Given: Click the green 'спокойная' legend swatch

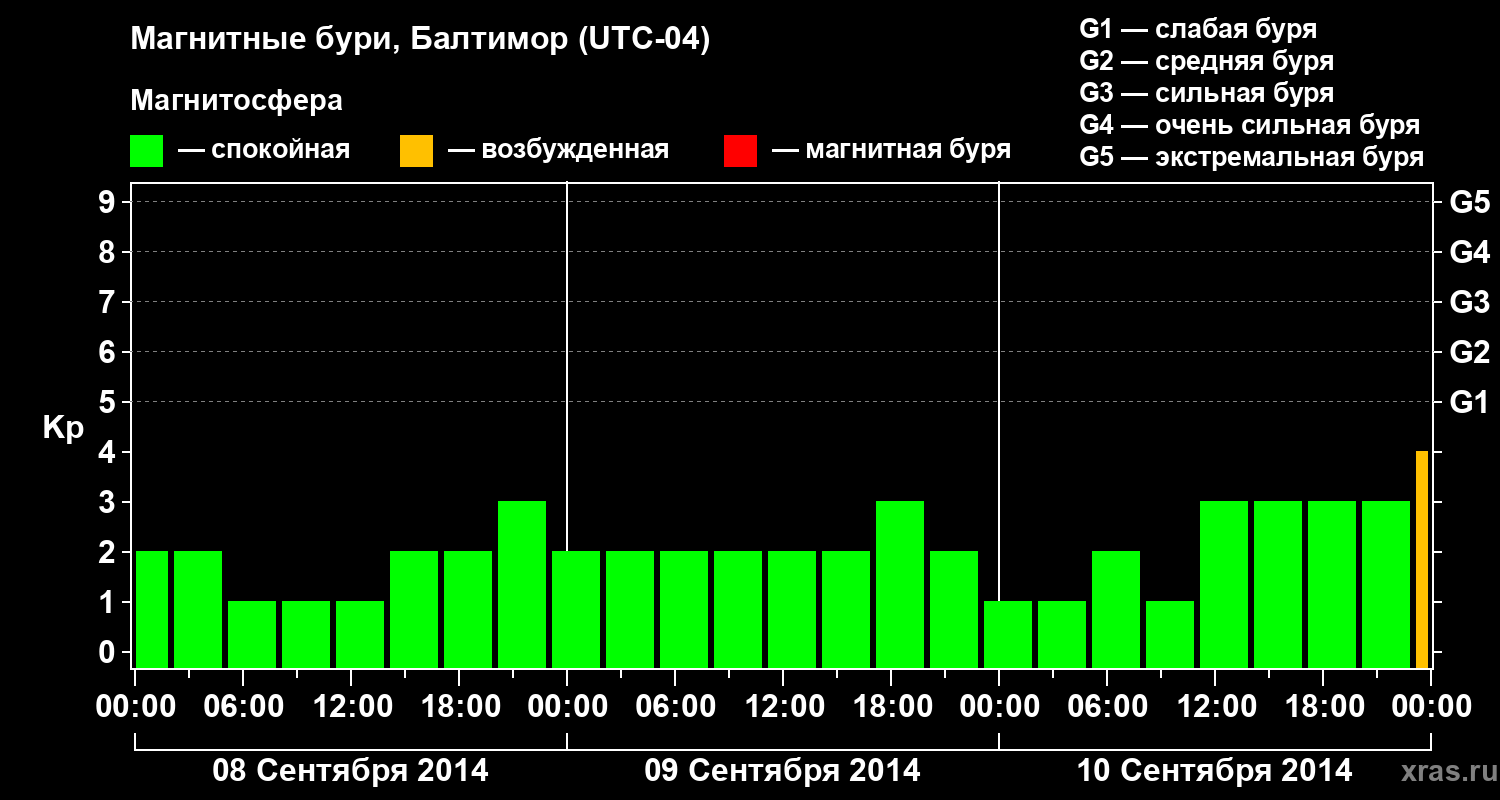Looking at the screenshot, I should click(x=146, y=151).
